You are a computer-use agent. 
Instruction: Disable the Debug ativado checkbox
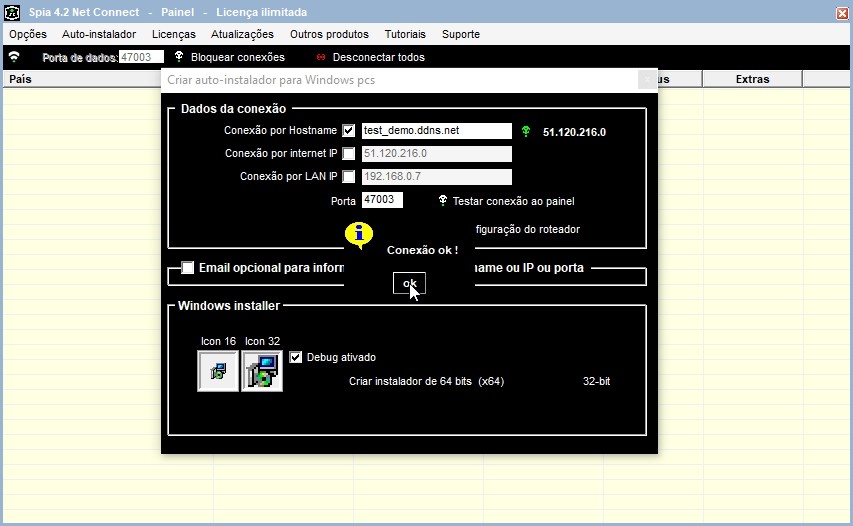[295, 357]
